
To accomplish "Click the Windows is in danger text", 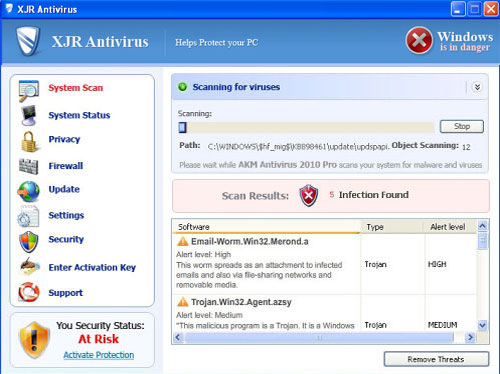I will tap(465, 41).
